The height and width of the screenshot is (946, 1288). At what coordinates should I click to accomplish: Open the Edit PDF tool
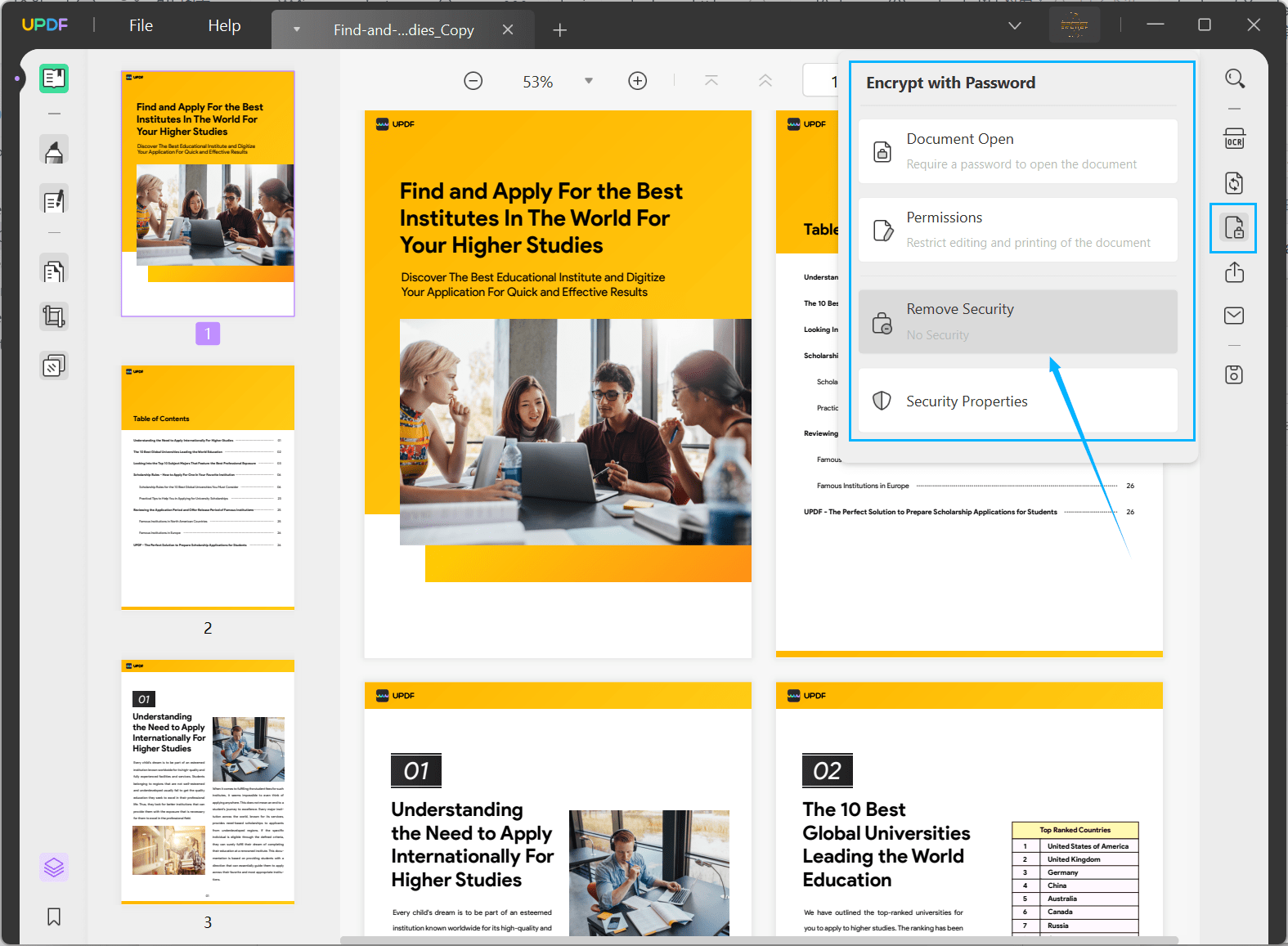tap(54, 200)
